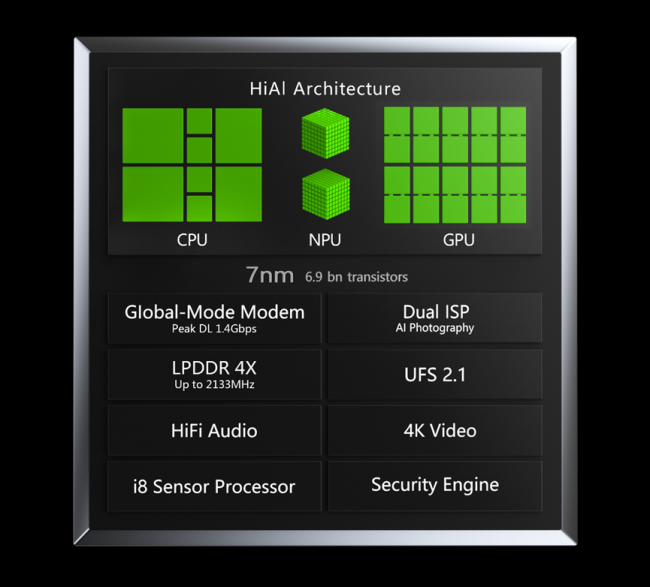This screenshot has height=587, width=650.
Task: Open the Dual ISP AI Photography tile
Action: pos(435,318)
